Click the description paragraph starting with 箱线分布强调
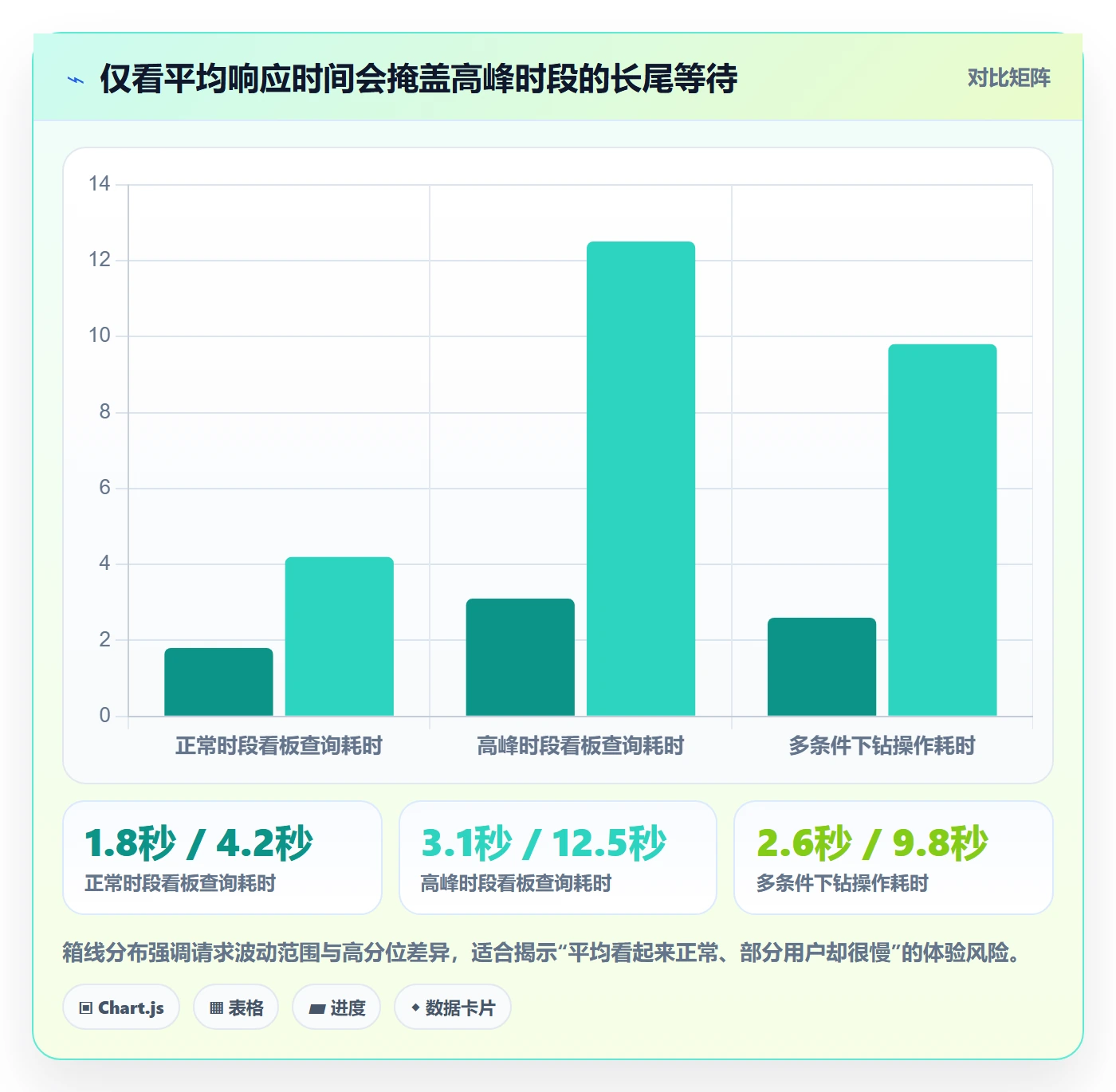The image size is (1116, 1092). tap(542, 953)
